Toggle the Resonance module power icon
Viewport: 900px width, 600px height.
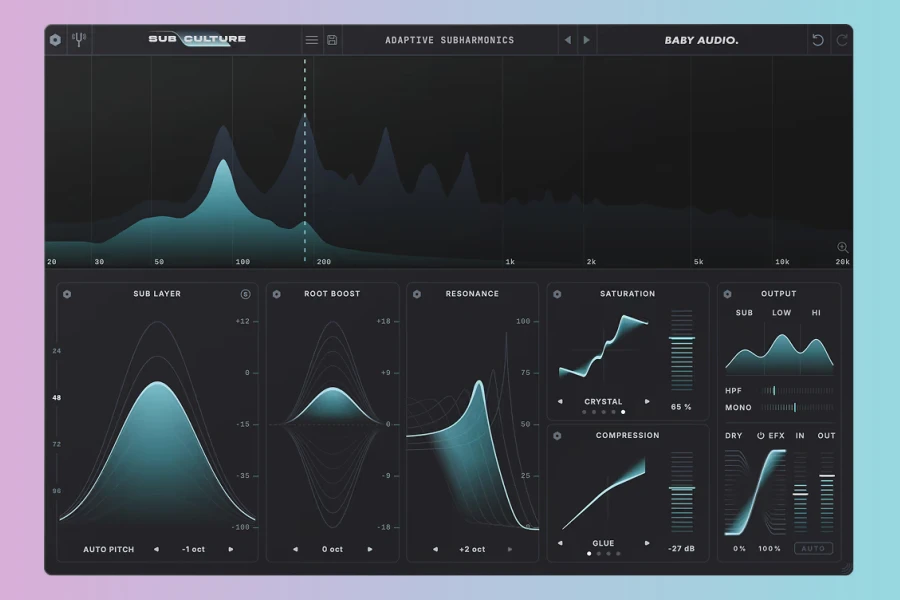tap(417, 294)
